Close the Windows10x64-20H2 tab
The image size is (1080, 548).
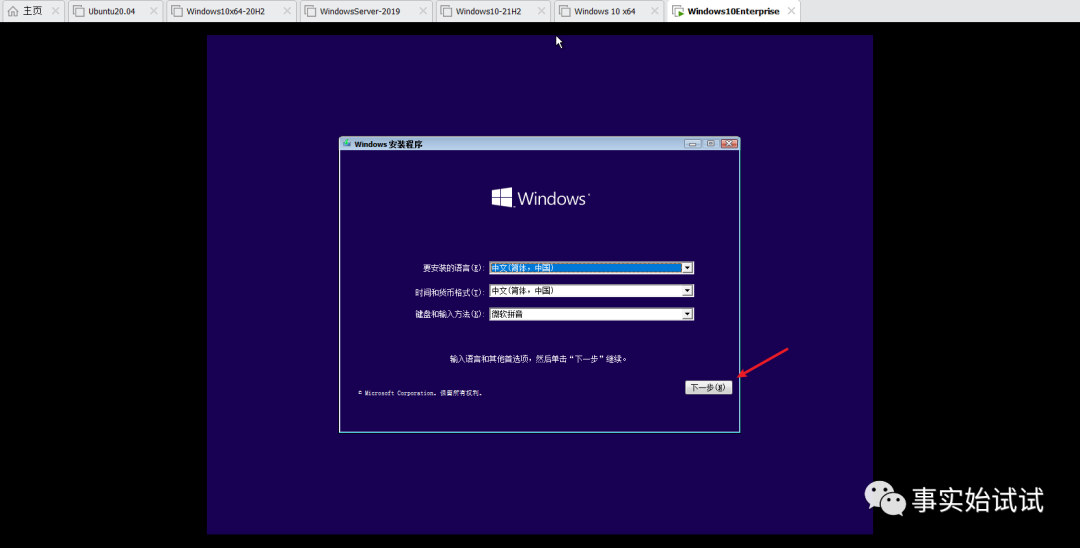tap(287, 11)
